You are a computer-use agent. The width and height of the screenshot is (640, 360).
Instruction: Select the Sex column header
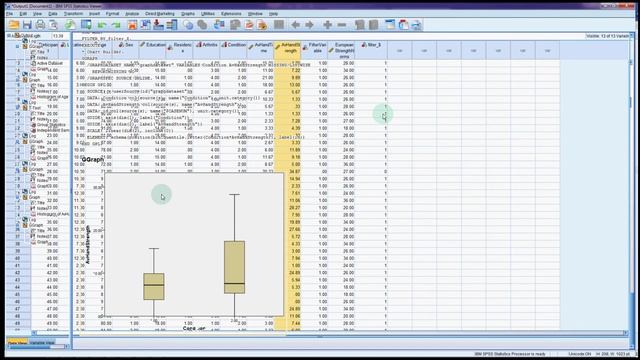127,50
